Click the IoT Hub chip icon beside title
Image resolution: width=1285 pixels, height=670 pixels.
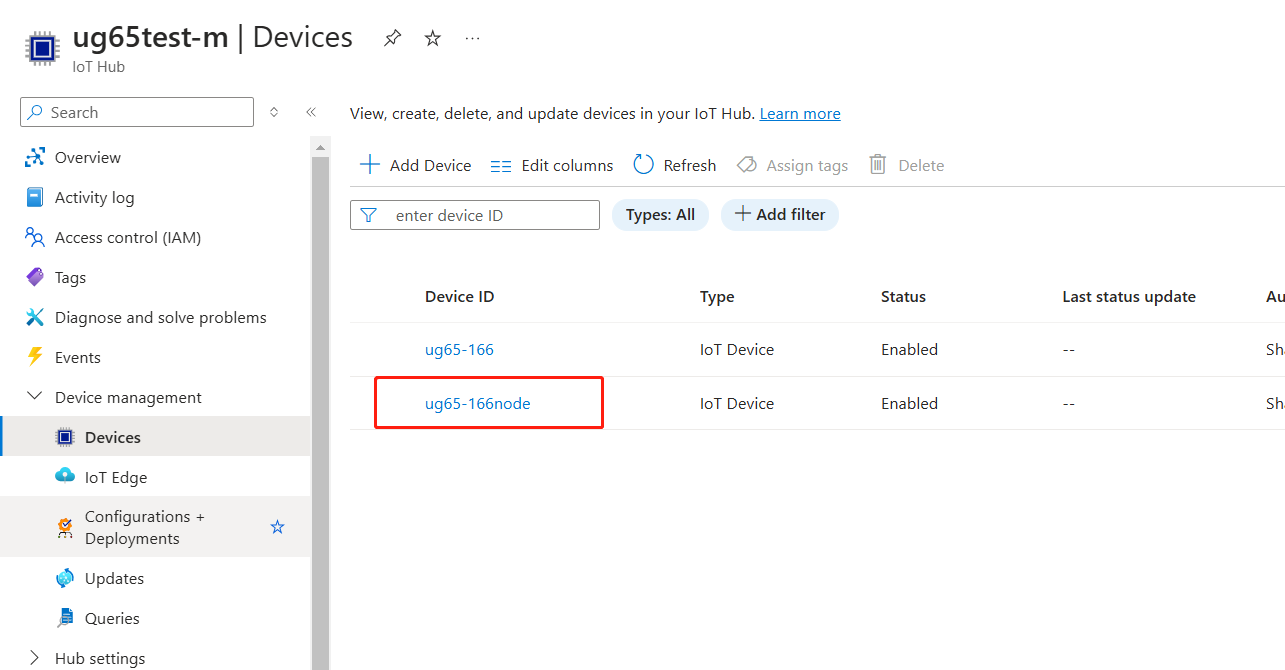pyautogui.click(x=41, y=48)
